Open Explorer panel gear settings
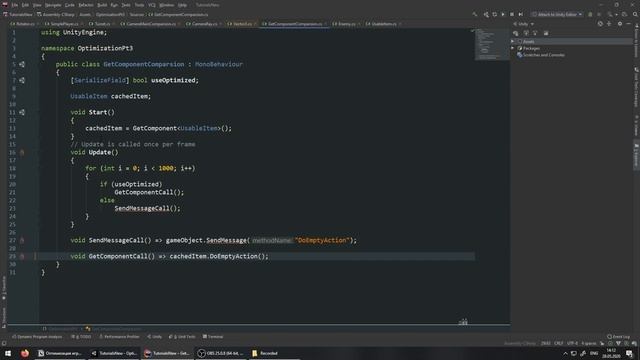640x360 pixels. [620, 24]
